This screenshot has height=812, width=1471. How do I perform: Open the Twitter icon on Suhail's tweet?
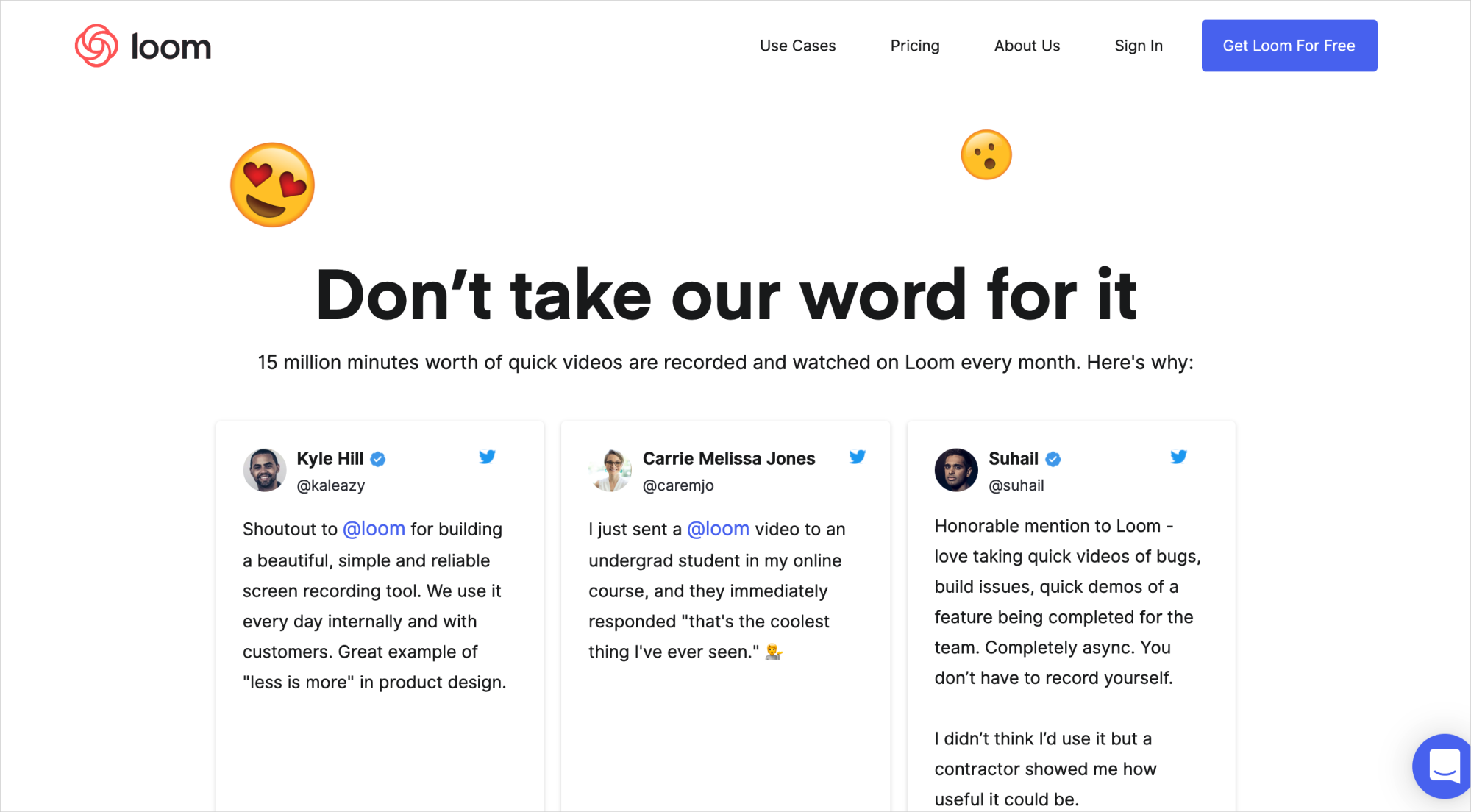click(1179, 457)
